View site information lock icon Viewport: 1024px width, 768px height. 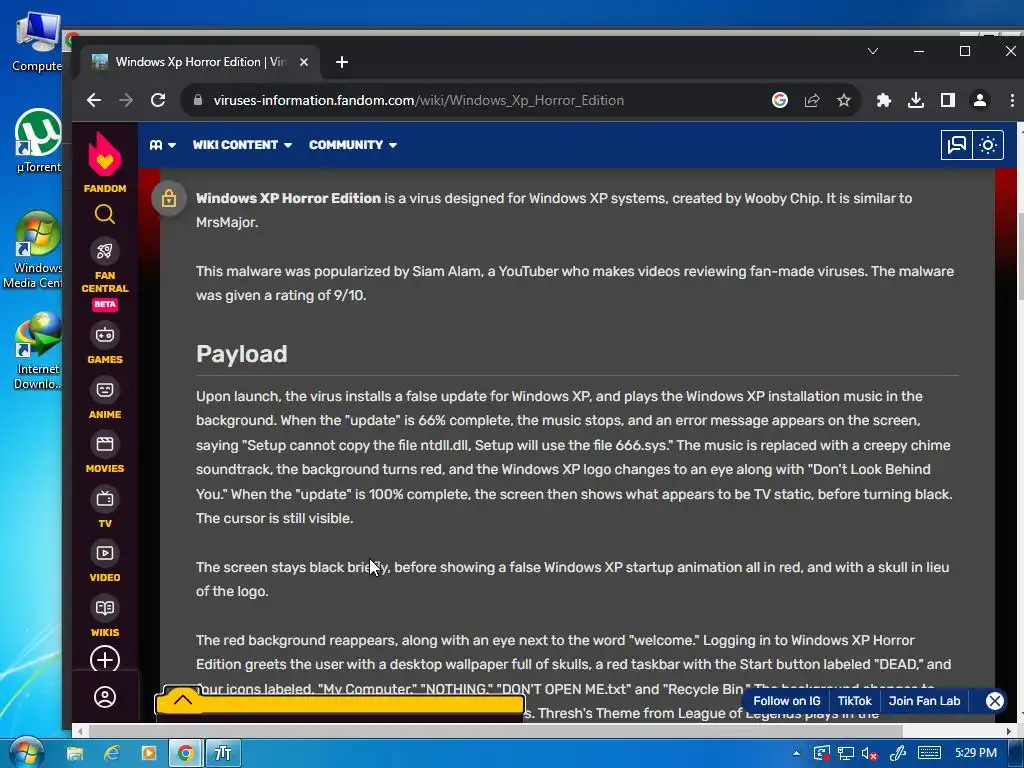pyautogui.click(x=199, y=100)
